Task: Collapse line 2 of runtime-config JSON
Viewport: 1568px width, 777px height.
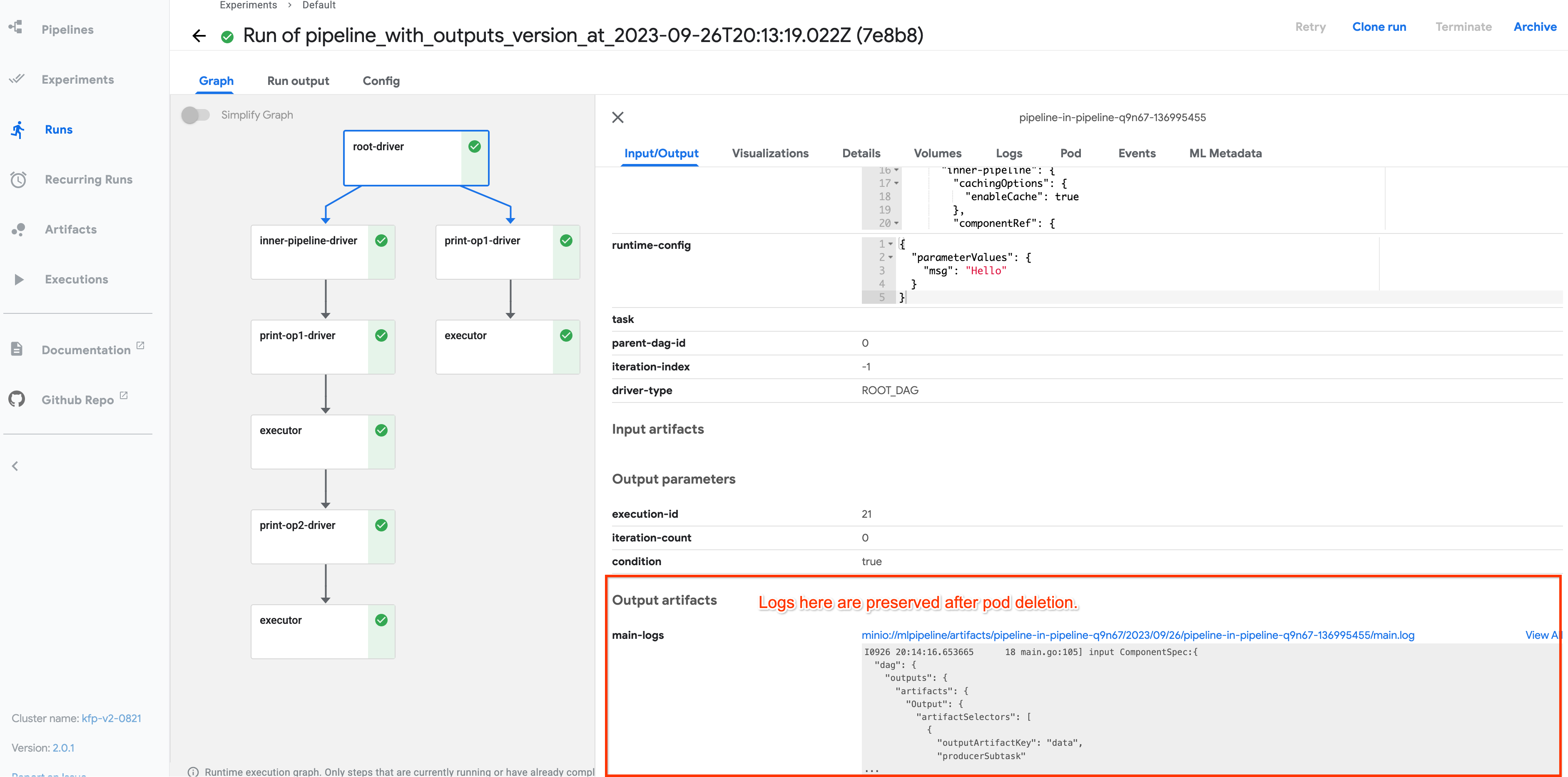Action: point(891,257)
